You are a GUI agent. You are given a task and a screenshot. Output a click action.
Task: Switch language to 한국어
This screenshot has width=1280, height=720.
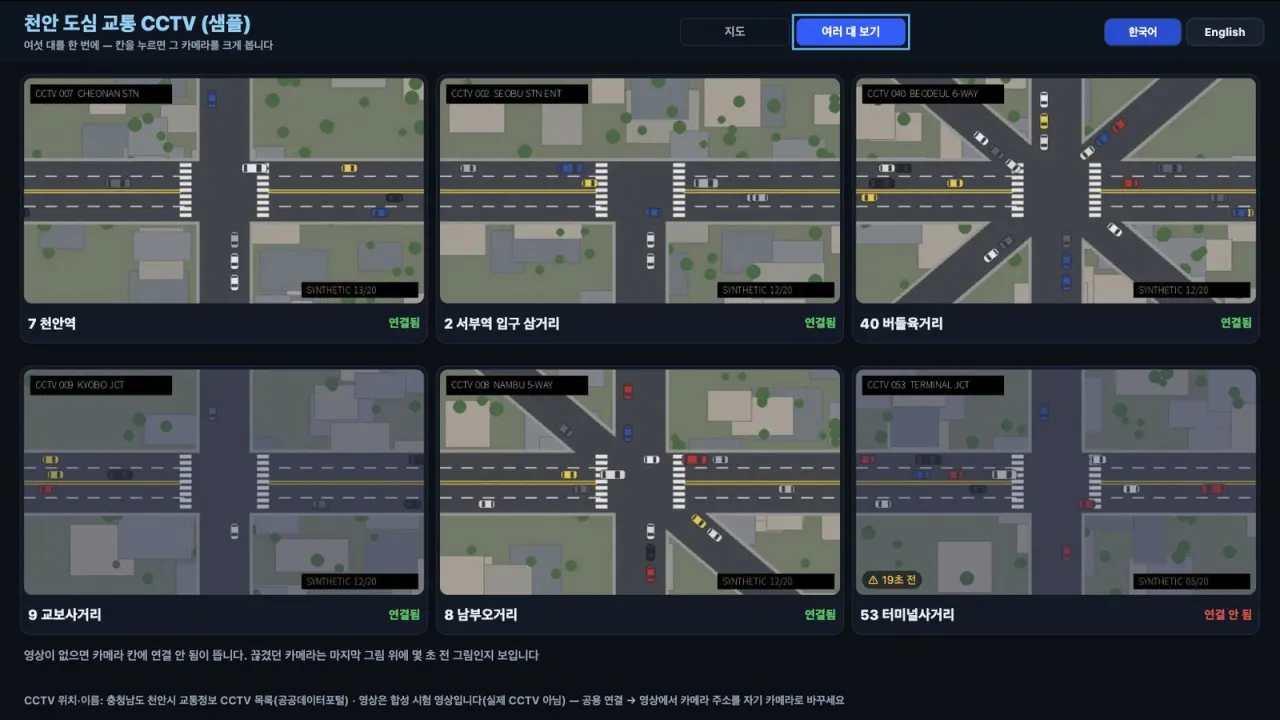click(1143, 32)
